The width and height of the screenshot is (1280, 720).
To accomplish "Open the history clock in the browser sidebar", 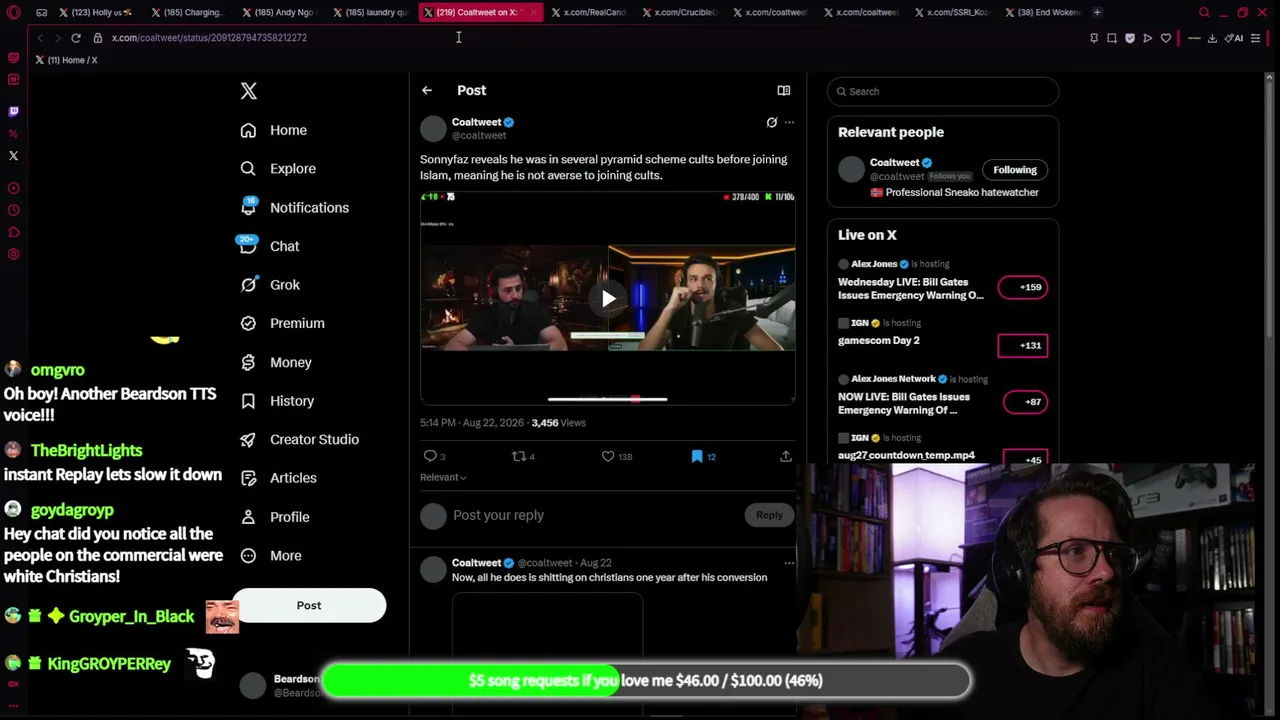I will tap(13, 210).
